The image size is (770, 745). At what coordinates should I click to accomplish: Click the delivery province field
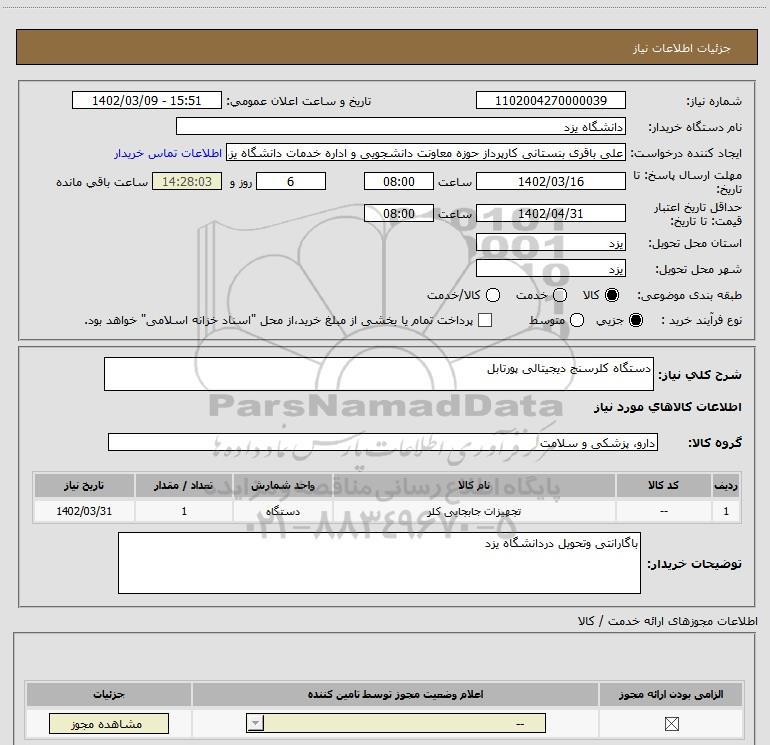[x=550, y=243]
